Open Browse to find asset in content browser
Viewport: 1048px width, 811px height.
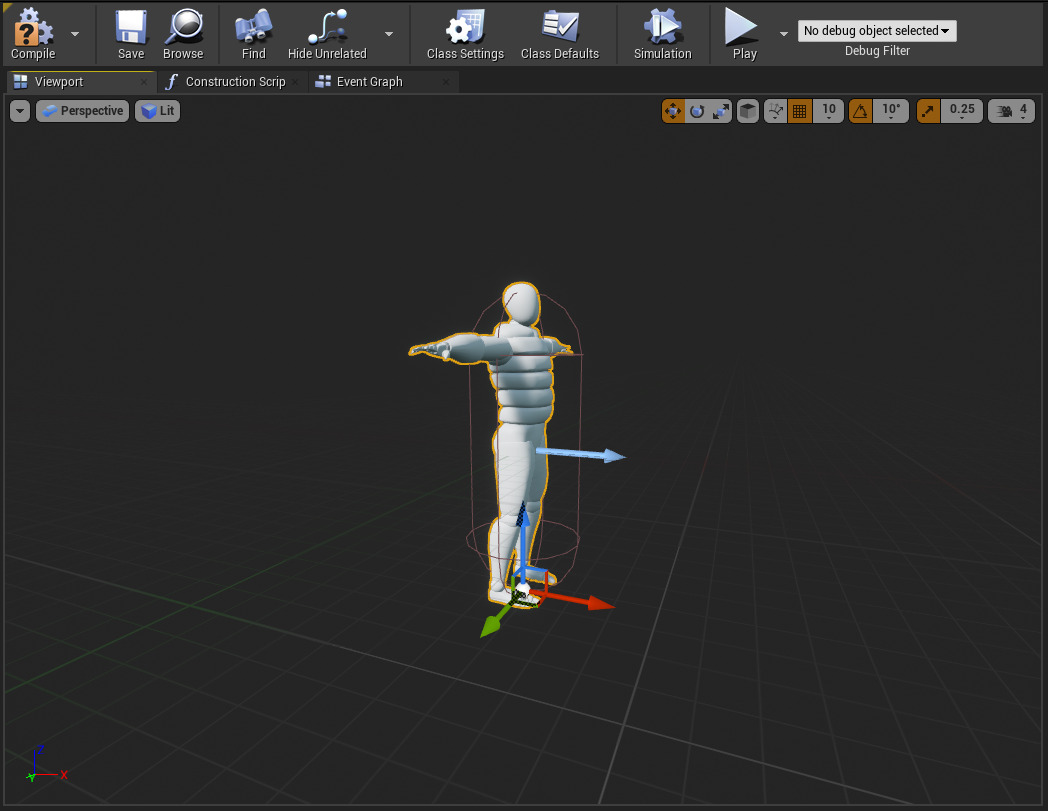[x=183, y=28]
